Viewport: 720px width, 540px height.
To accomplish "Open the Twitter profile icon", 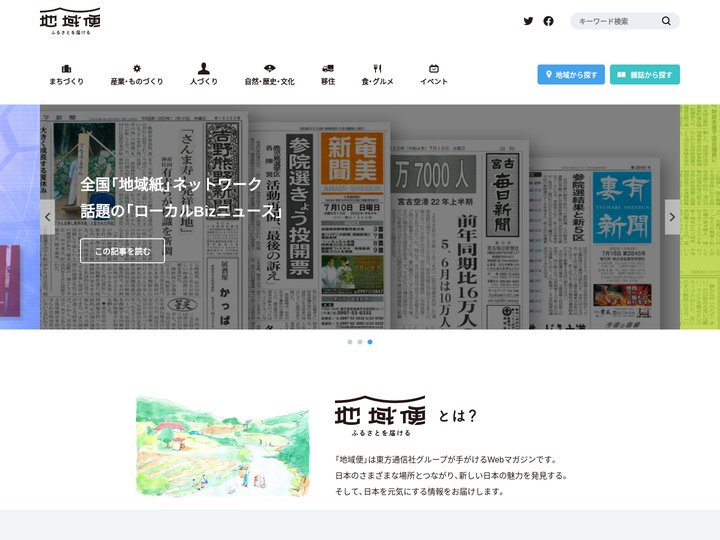I will [x=528, y=21].
